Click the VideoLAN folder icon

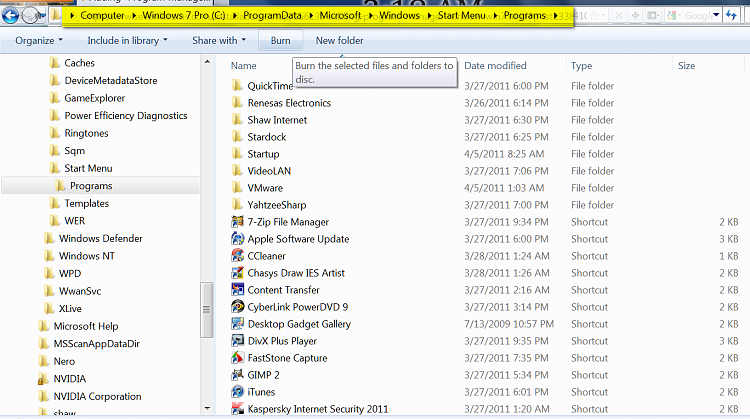(237, 170)
